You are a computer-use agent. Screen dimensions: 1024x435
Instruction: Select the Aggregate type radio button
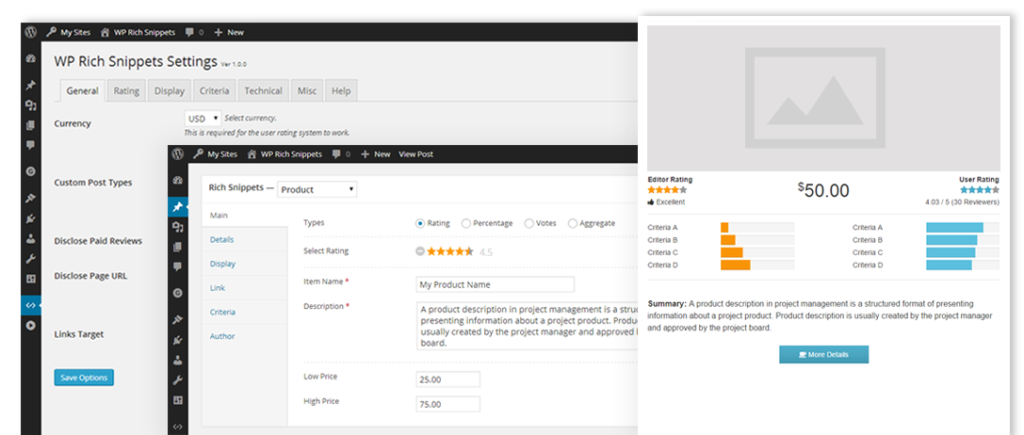coord(572,223)
